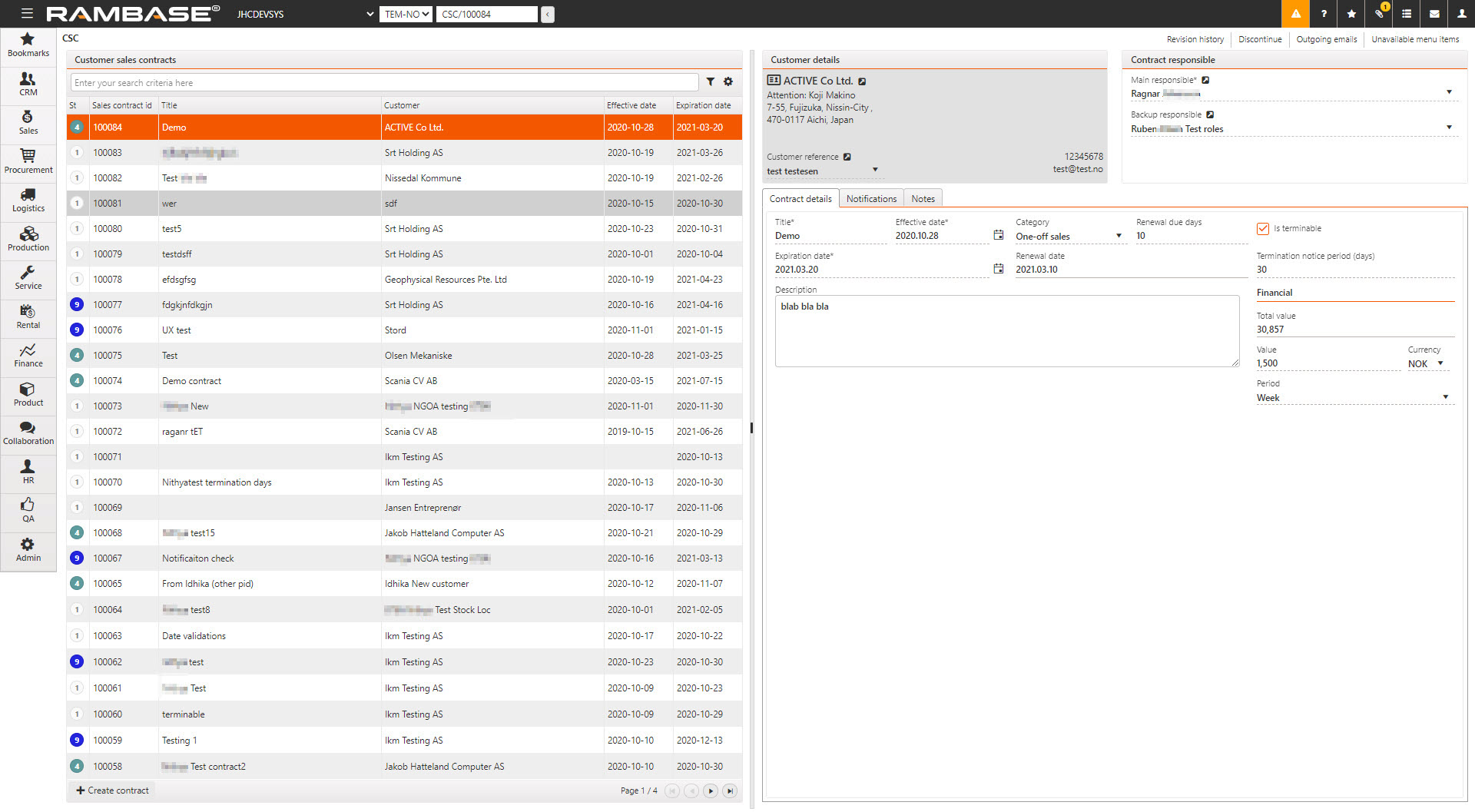Open the mail envelope icon in header
Screen dimensions: 1475x812
(x=1434, y=14)
